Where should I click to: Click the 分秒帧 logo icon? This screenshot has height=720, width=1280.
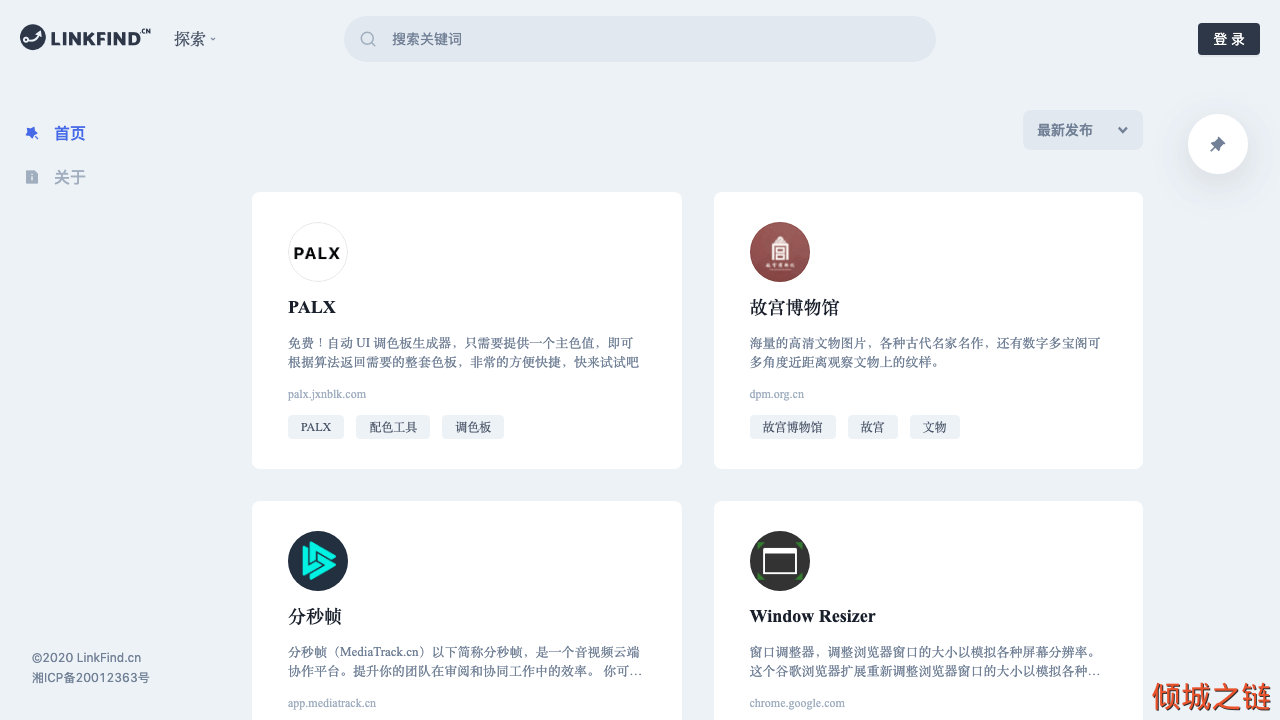pos(318,561)
